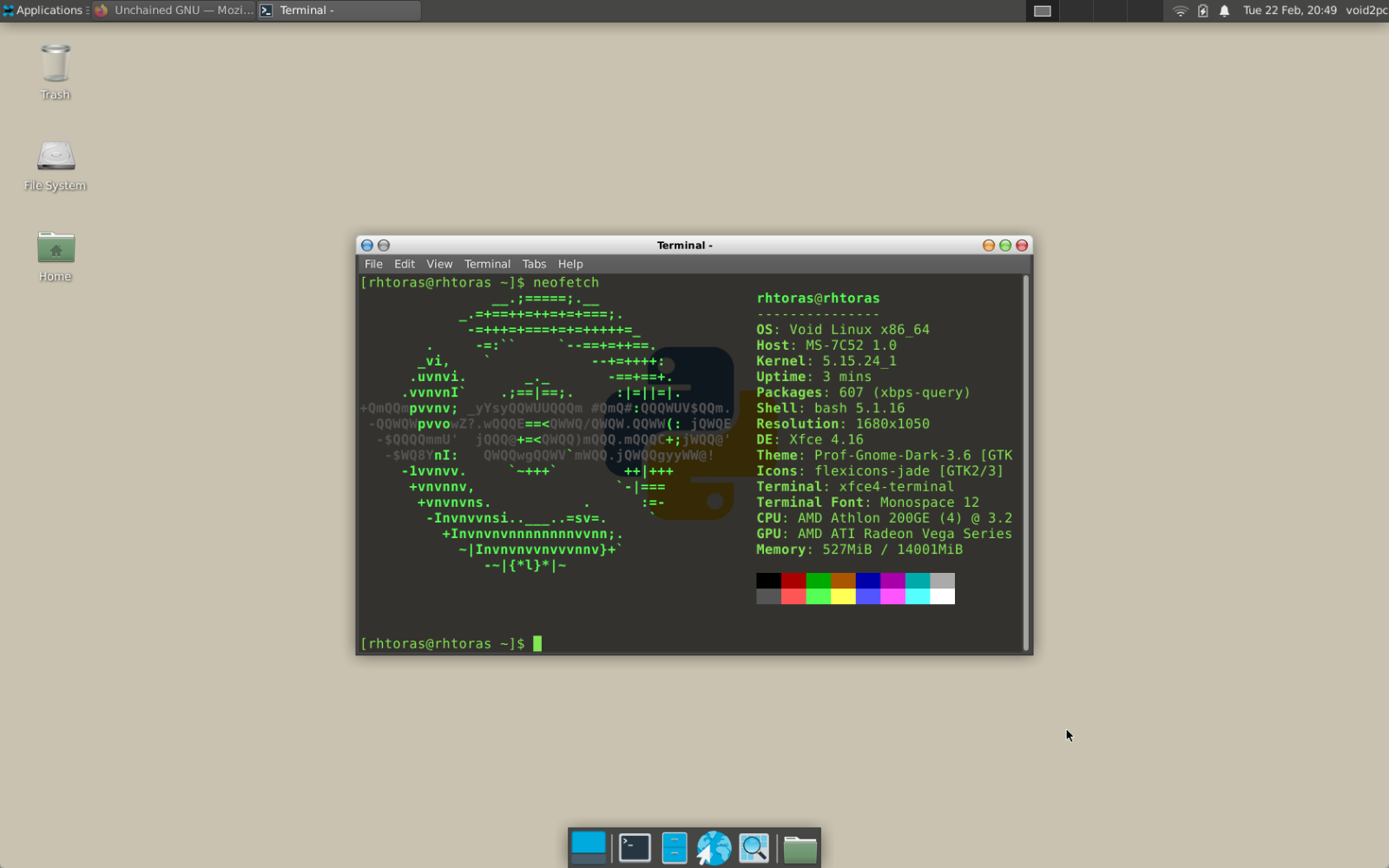Open the void2pc user menu
The image size is (1389, 868).
[1366, 10]
